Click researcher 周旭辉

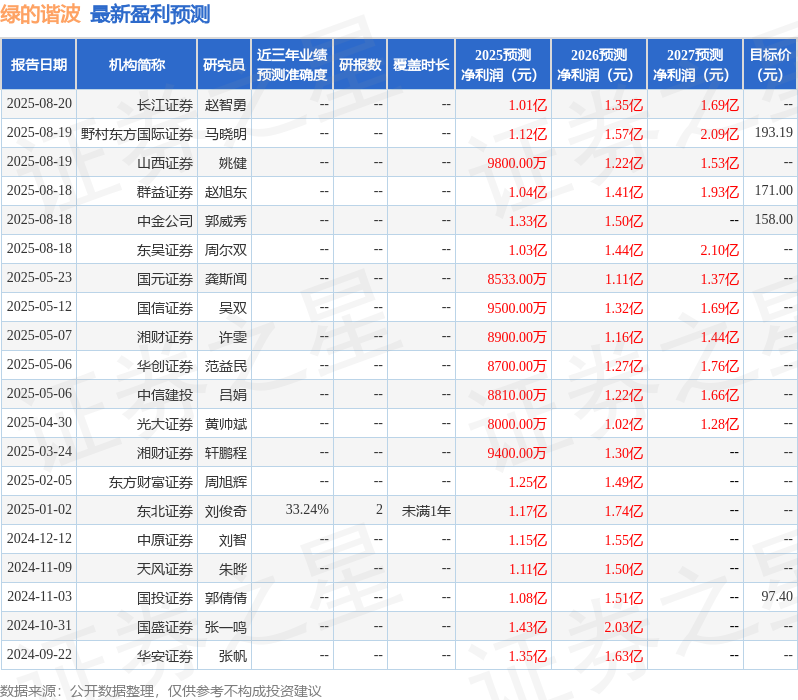[x=225, y=483]
